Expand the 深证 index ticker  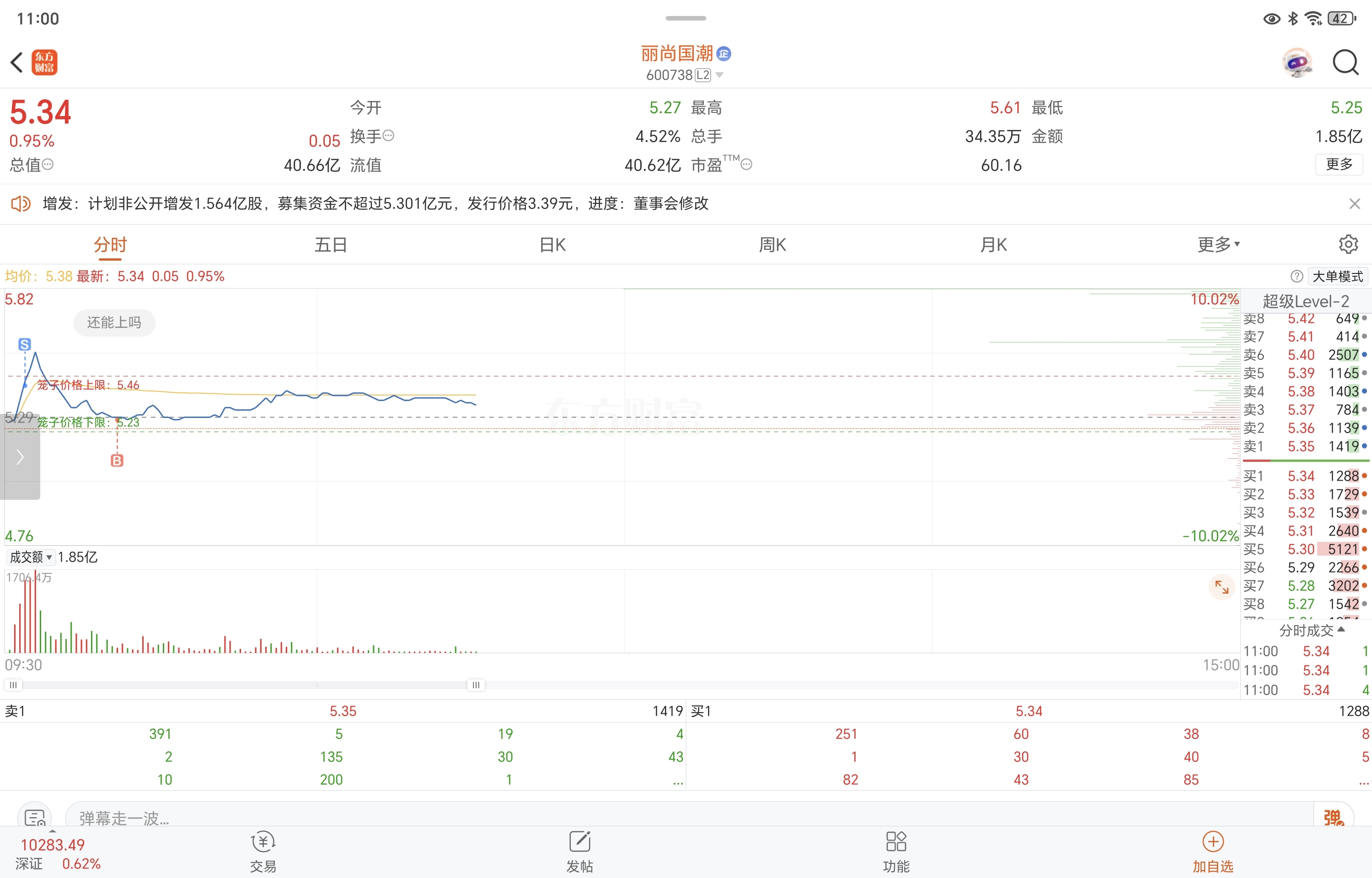[53, 832]
